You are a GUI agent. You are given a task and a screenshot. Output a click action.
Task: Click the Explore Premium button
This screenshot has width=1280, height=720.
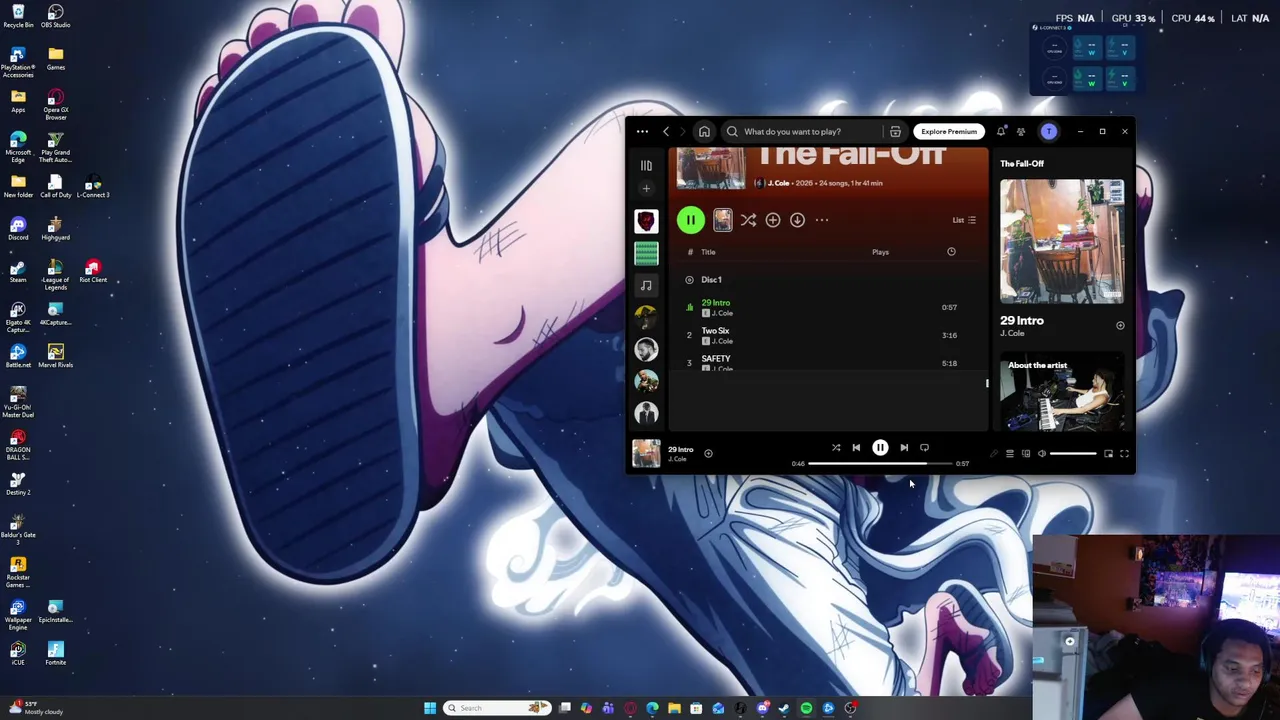pos(949,131)
